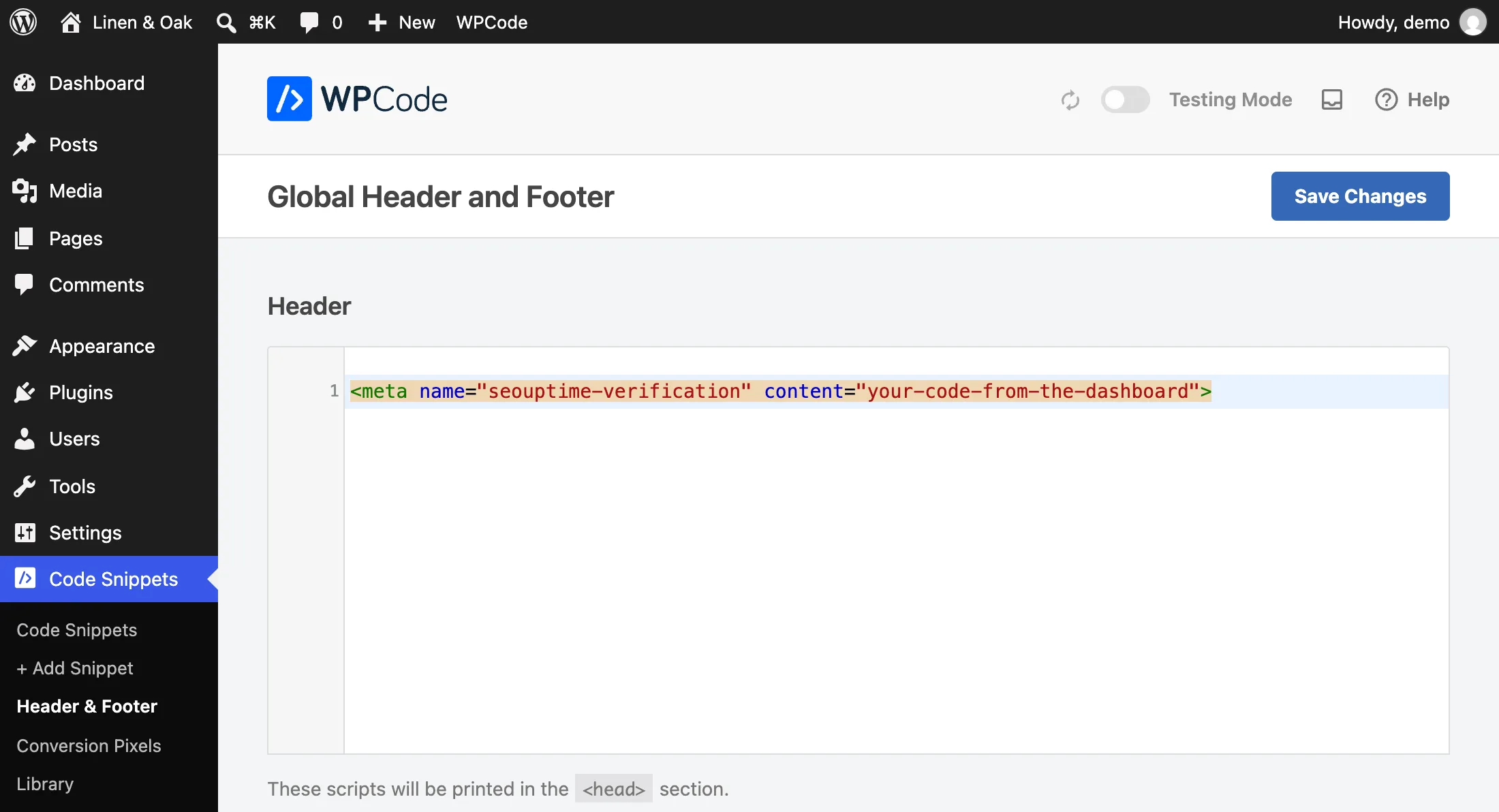This screenshot has height=812, width=1499.
Task: Select Header & Footer submenu item
Action: point(87,706)
